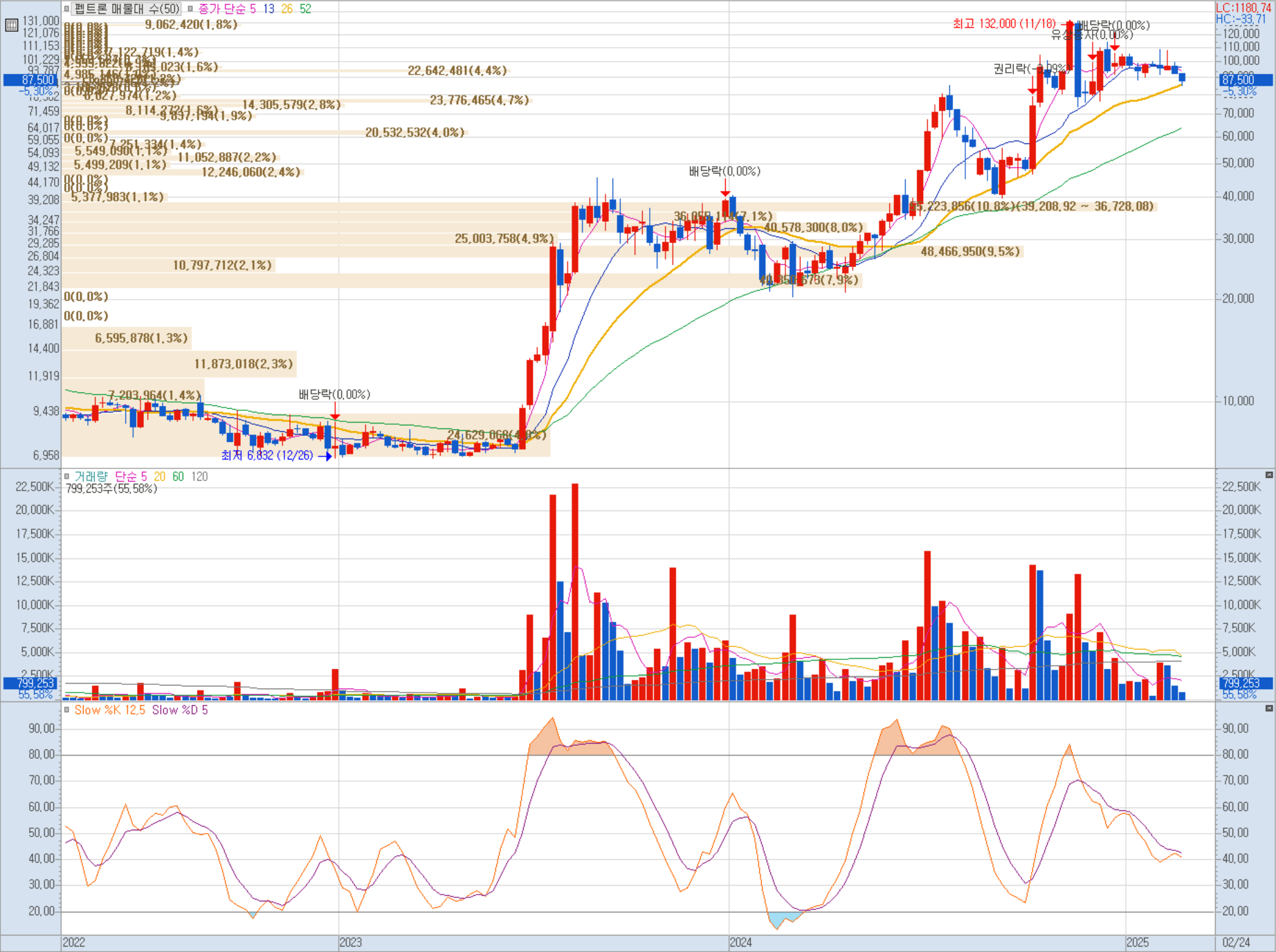Select the orange 26-period moving average label

(x=286, y=9)
